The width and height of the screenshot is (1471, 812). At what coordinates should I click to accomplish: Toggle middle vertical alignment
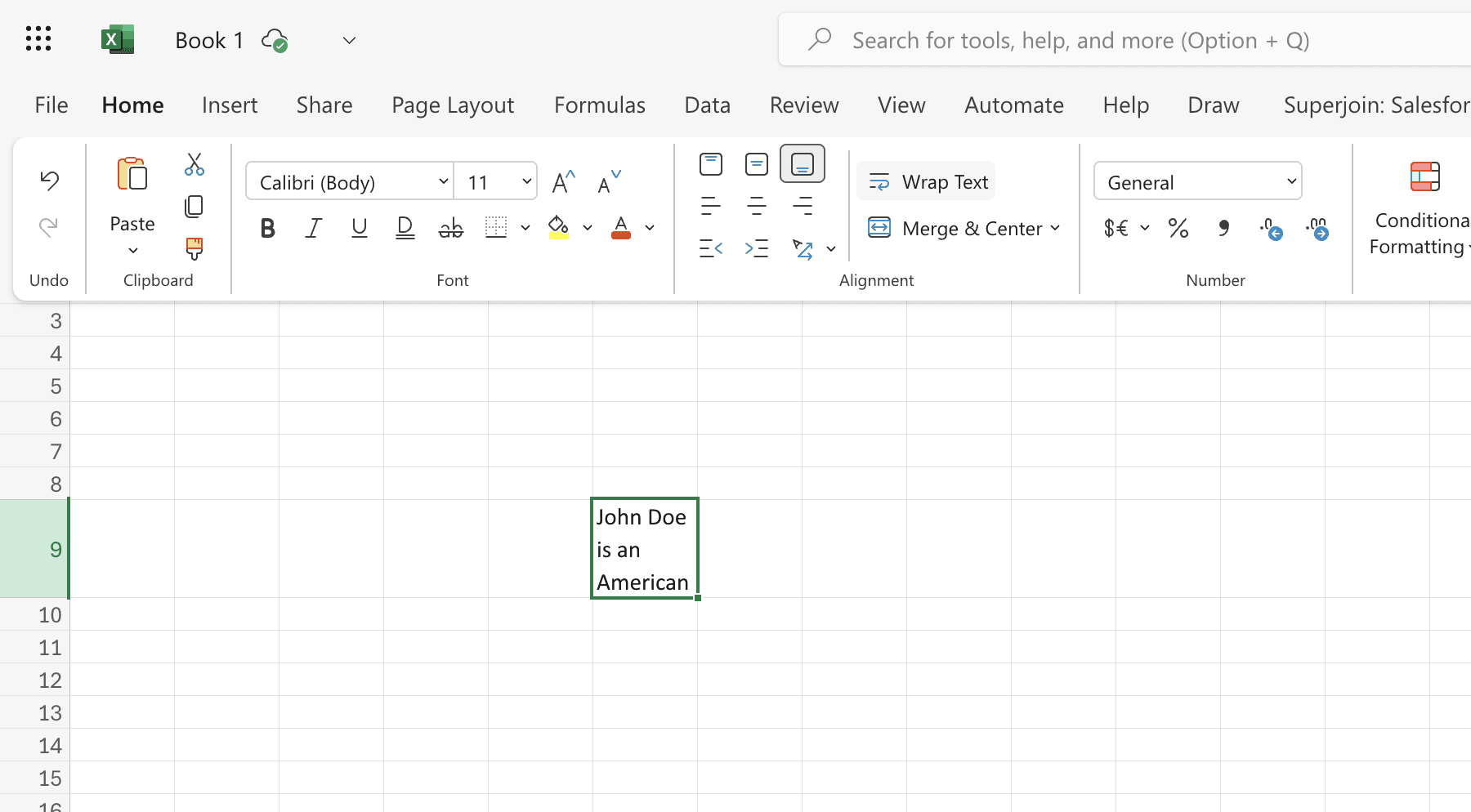tap(757, 164)
